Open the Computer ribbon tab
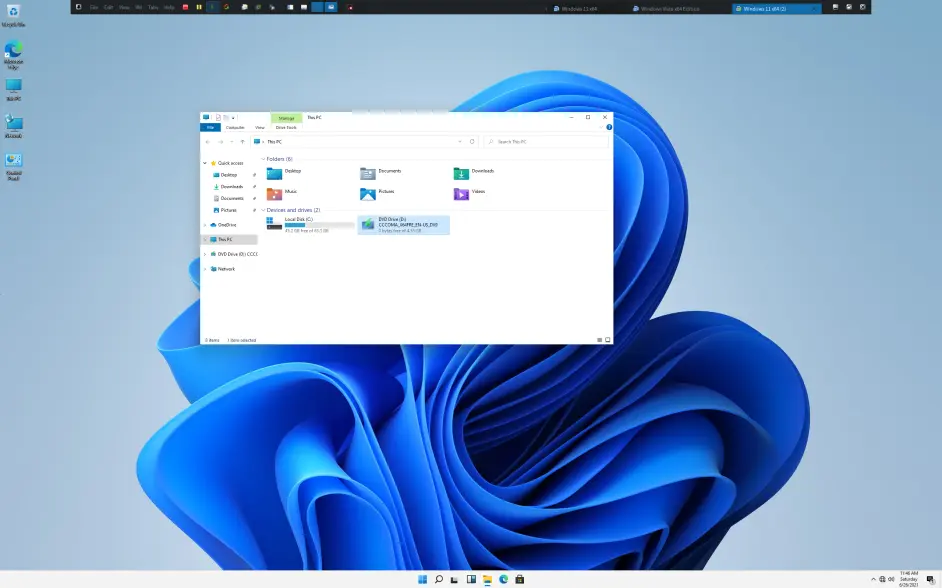 pos(235,127)
